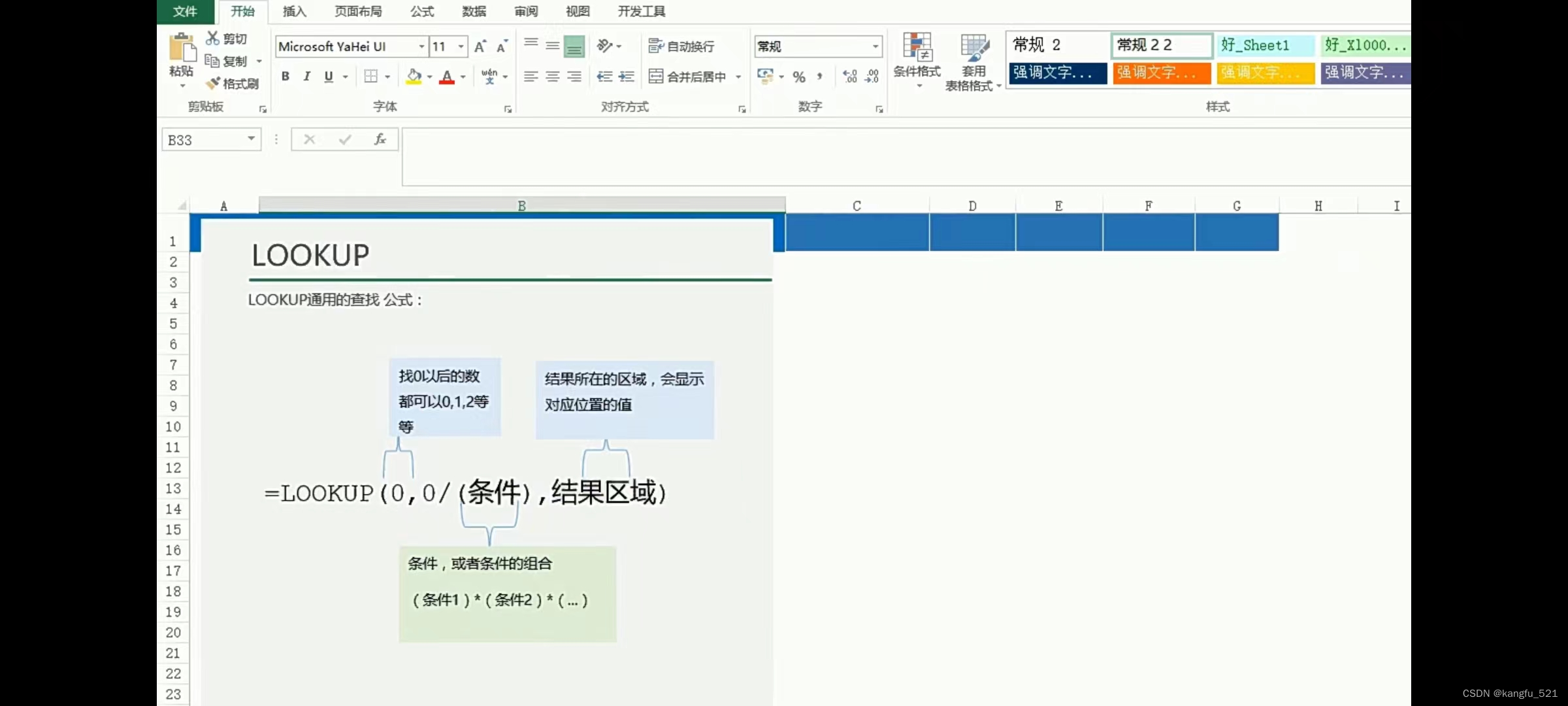Image resolution: width=1568 pixels, height=706 pixels.
Task: Open paste options dropdown arrow
Action: 182,86
